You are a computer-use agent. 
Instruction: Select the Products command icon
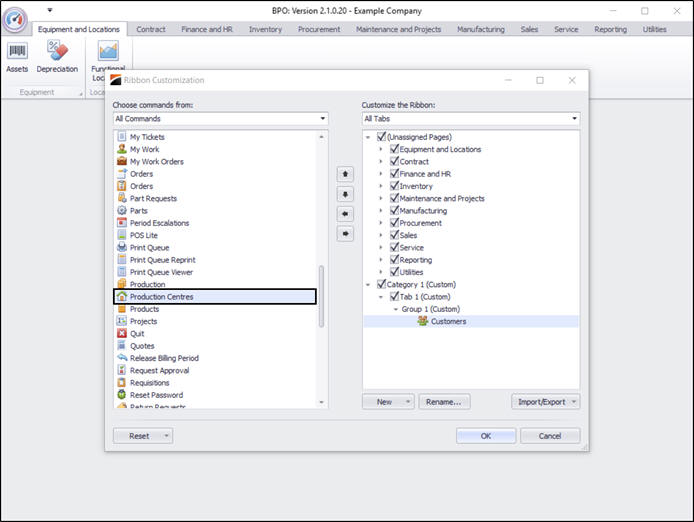point(122,309)
